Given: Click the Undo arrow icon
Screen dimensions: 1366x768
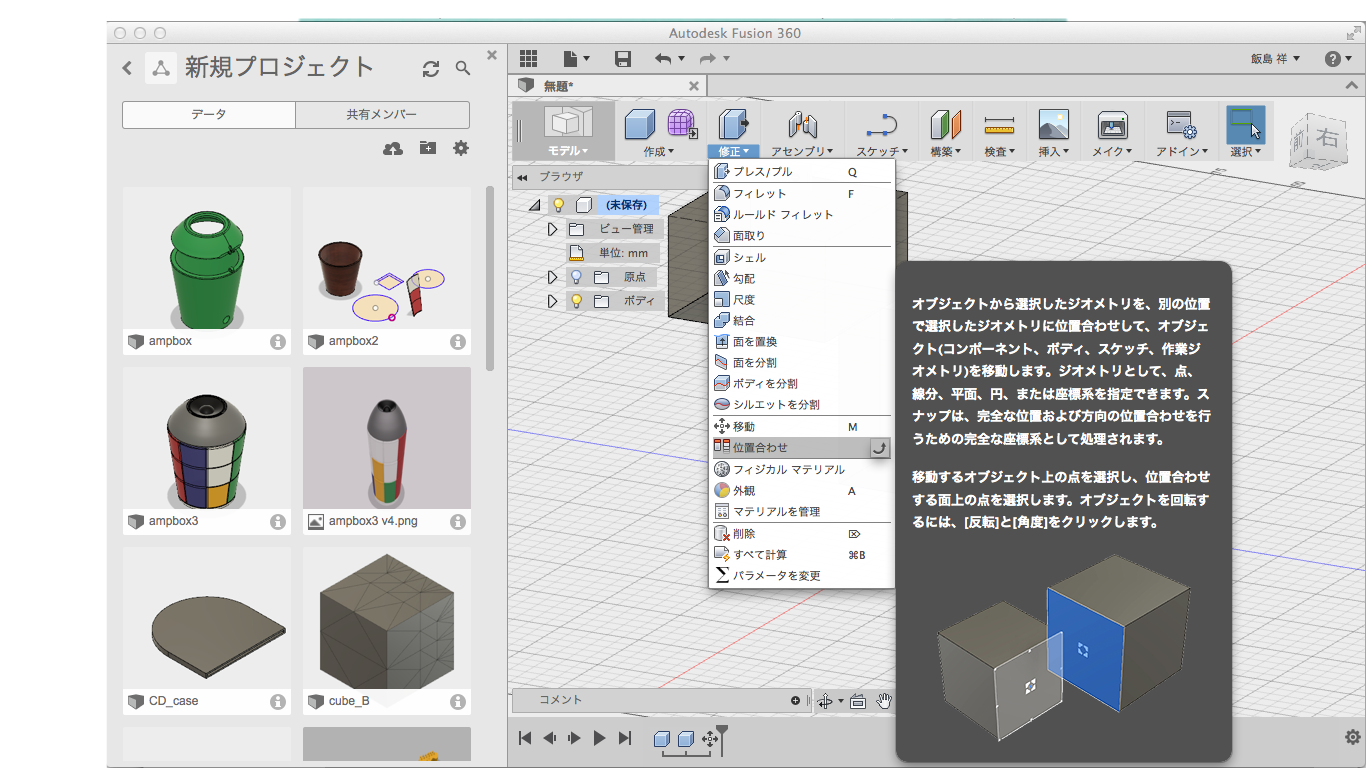Looking at the screenshot, I should coord(663,59).
